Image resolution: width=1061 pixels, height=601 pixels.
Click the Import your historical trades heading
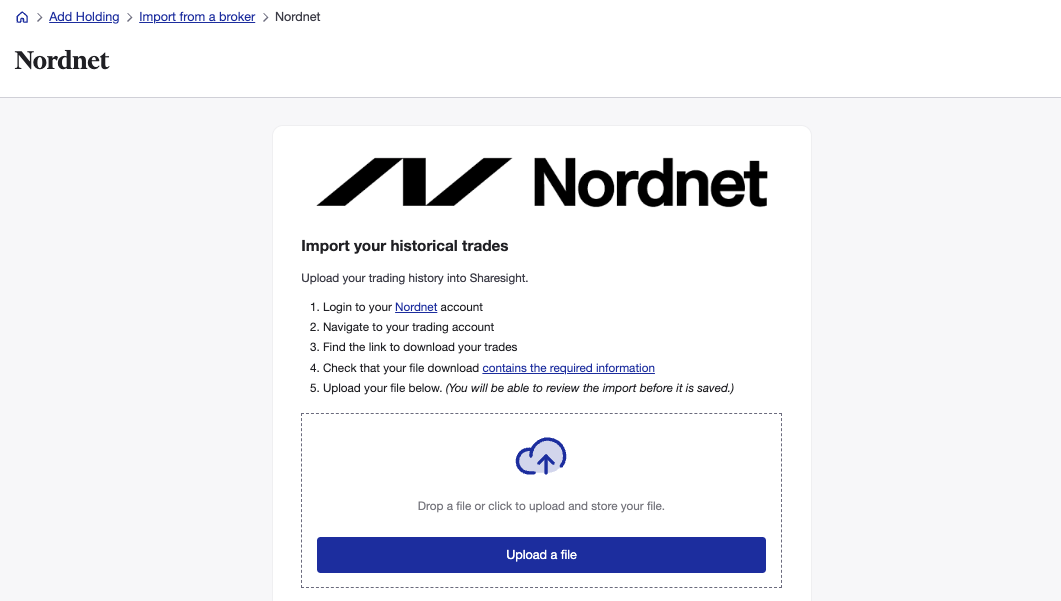coord(405,245)
